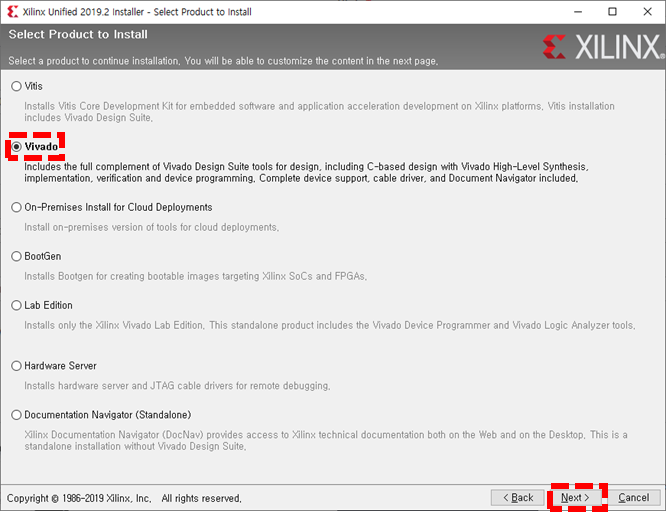
Task: Click 'Installs hardware server and JTAG cable drivers' text
Action: tap(177, 386)
